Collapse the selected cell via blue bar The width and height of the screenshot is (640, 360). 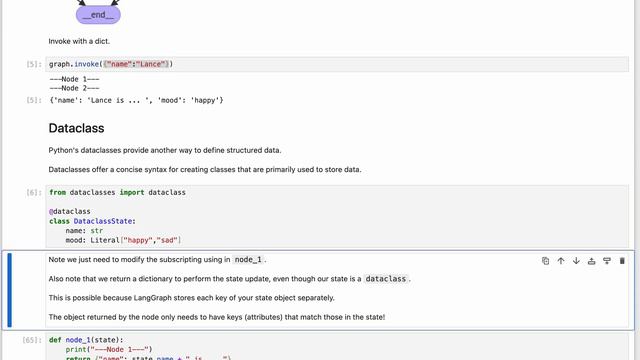[x=9, y=290]
